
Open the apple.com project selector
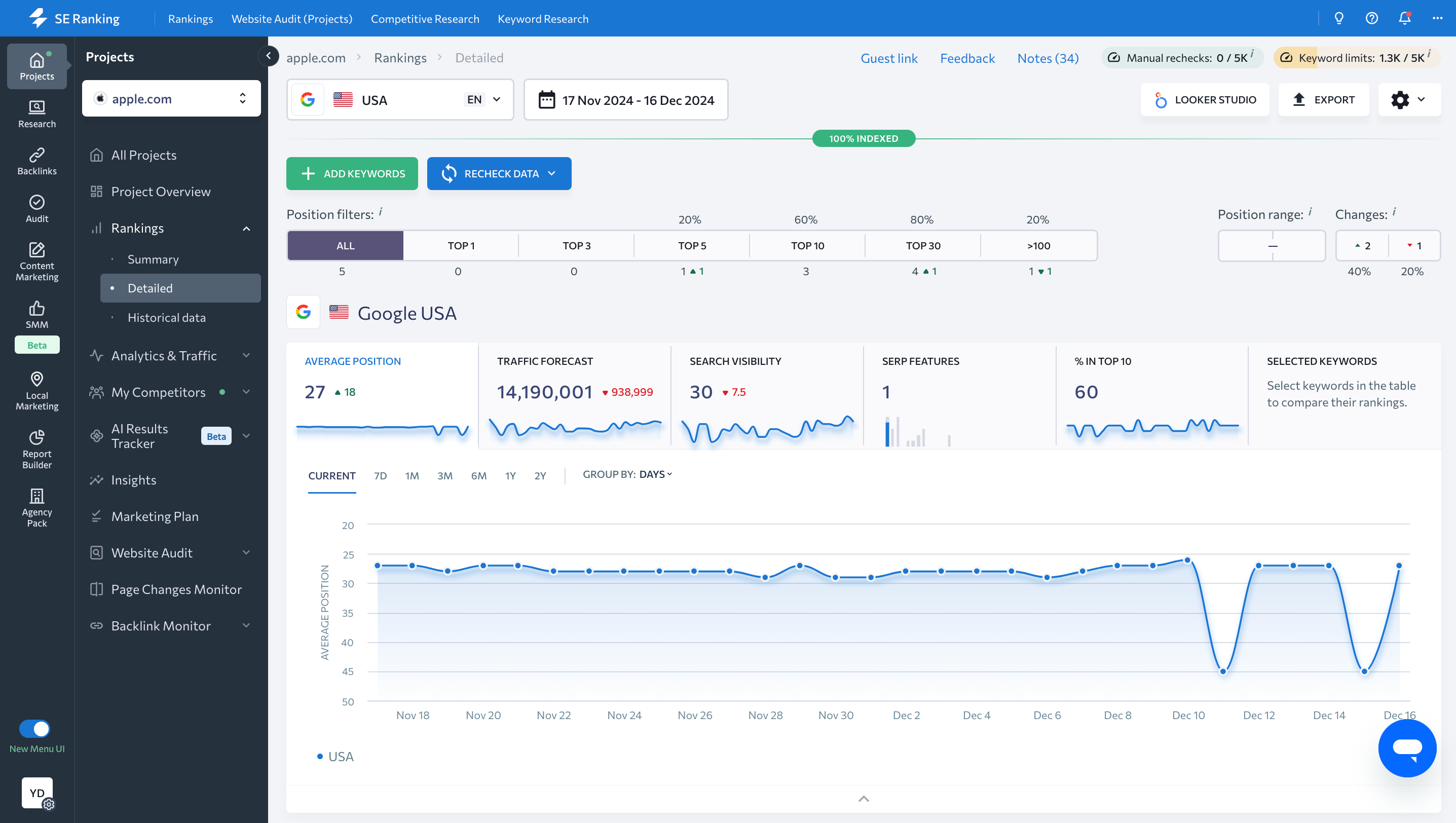(x=171, y=98)
